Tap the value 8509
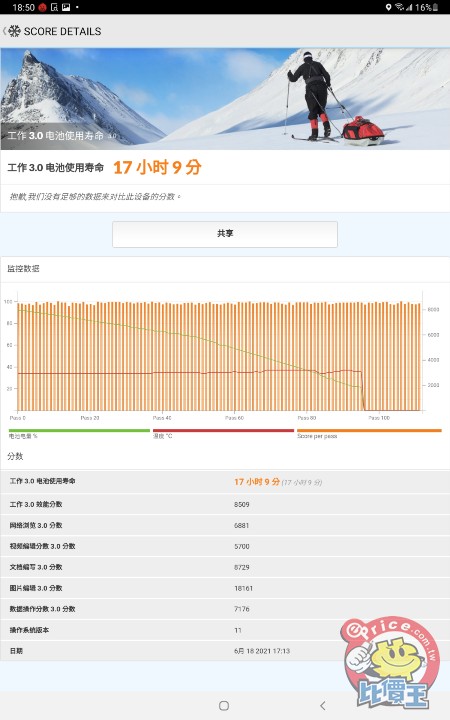The image size is (450, 720). coord(242,504)
